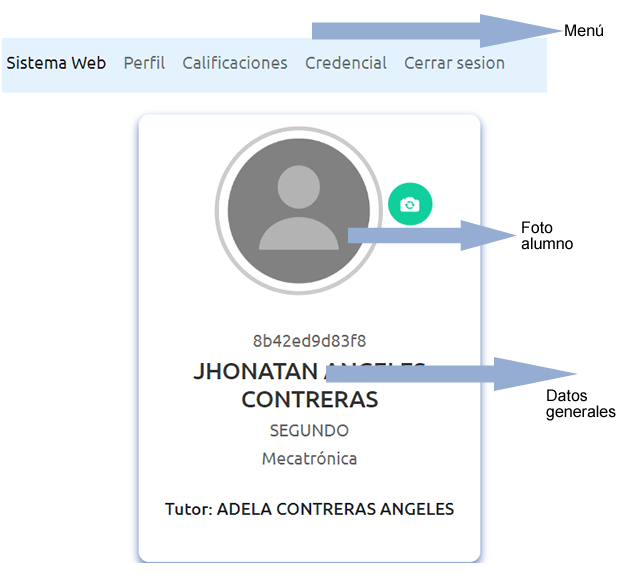Screen dimensions: 638x580
Task: Open the Perfil menu item
Action: coord(144,63)
